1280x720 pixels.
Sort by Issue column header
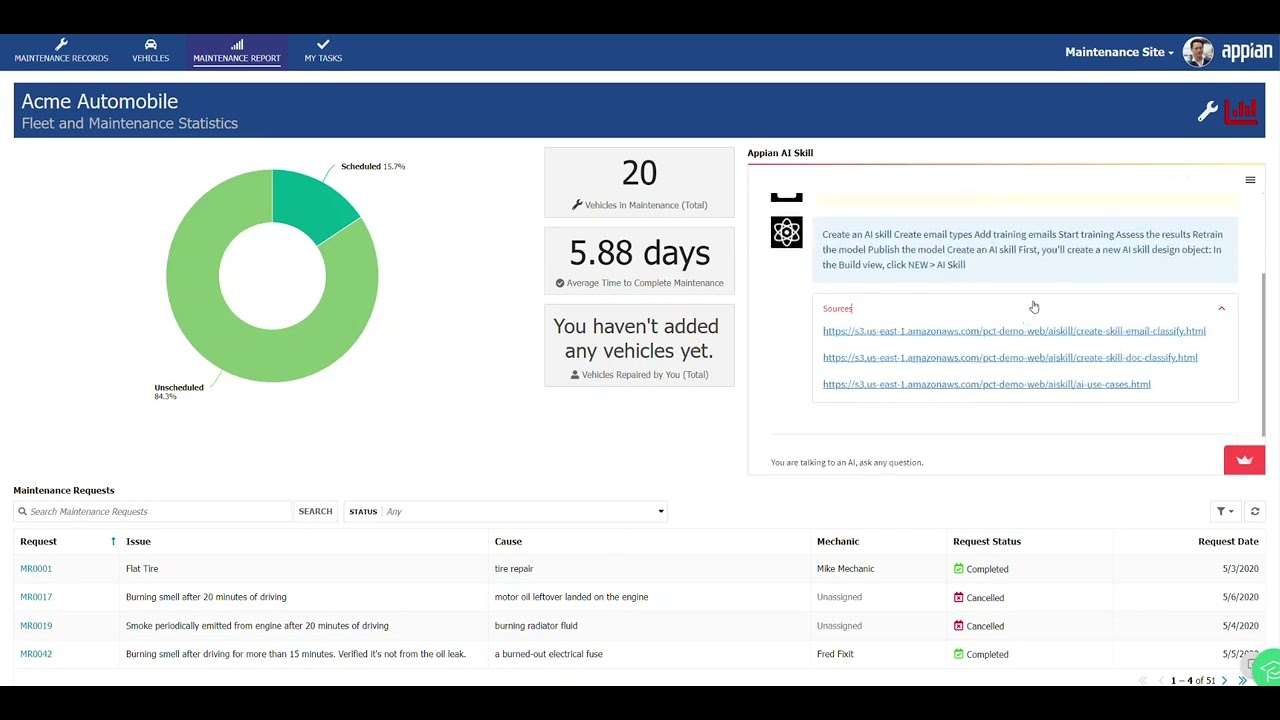pyautogui.click(x=138, y=542)
